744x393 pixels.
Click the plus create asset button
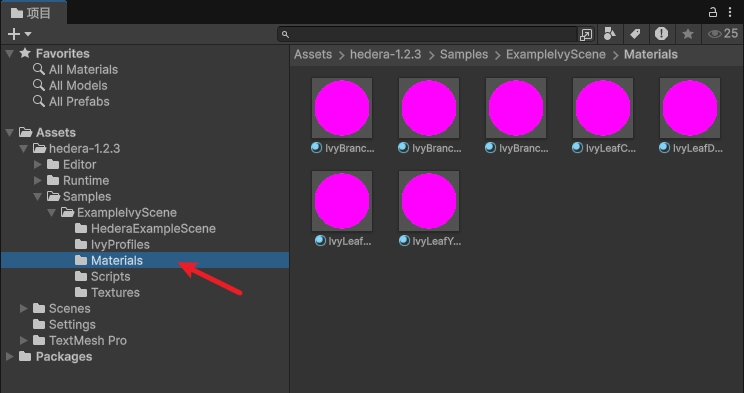(x=14, y=34)
